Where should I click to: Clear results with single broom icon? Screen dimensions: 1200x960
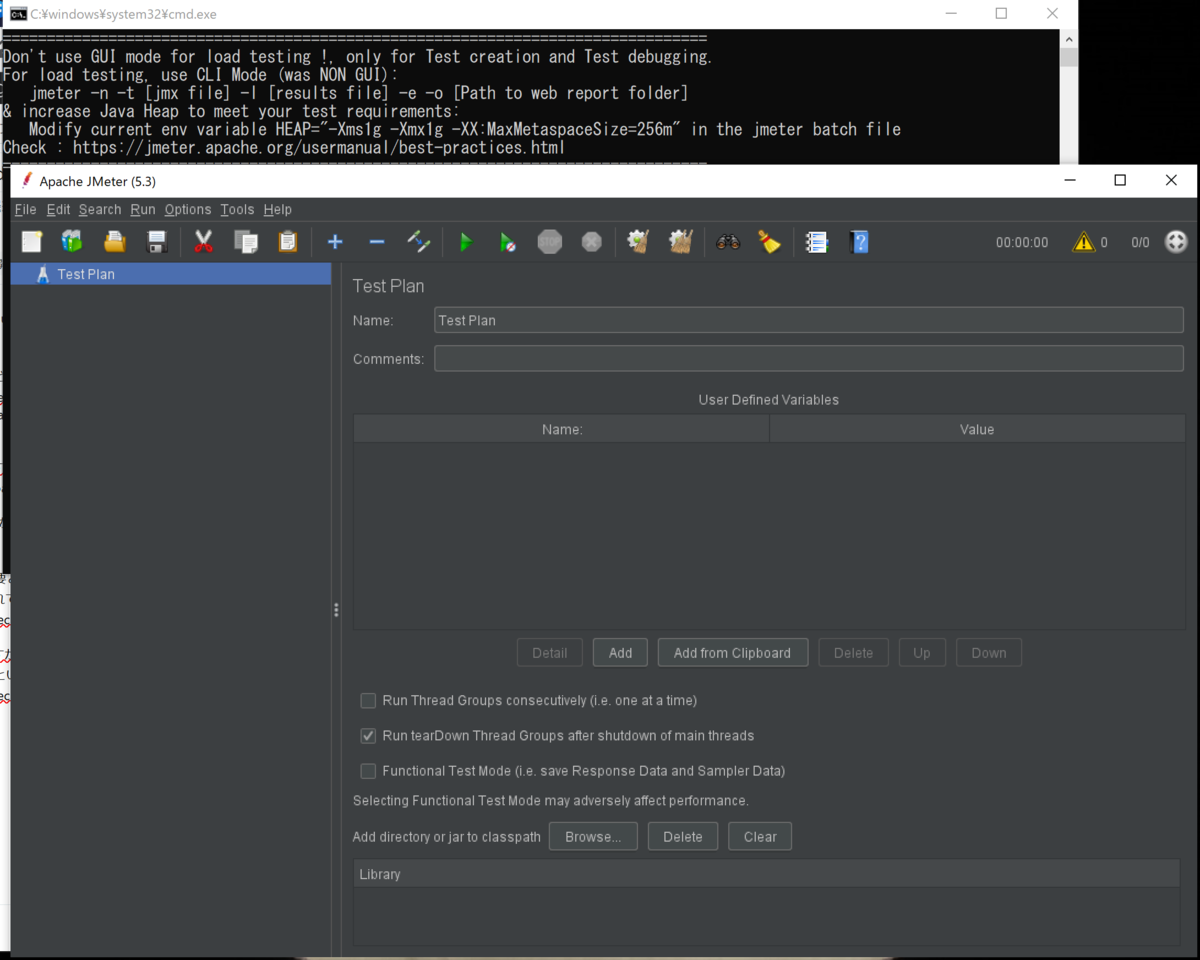pos(638,242)
